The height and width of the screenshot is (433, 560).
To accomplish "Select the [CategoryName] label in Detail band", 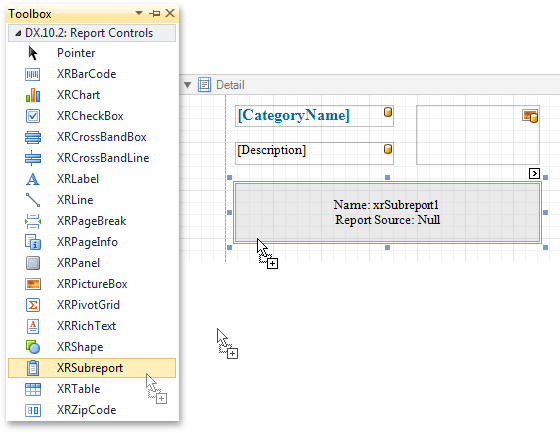I will (314, 116).
